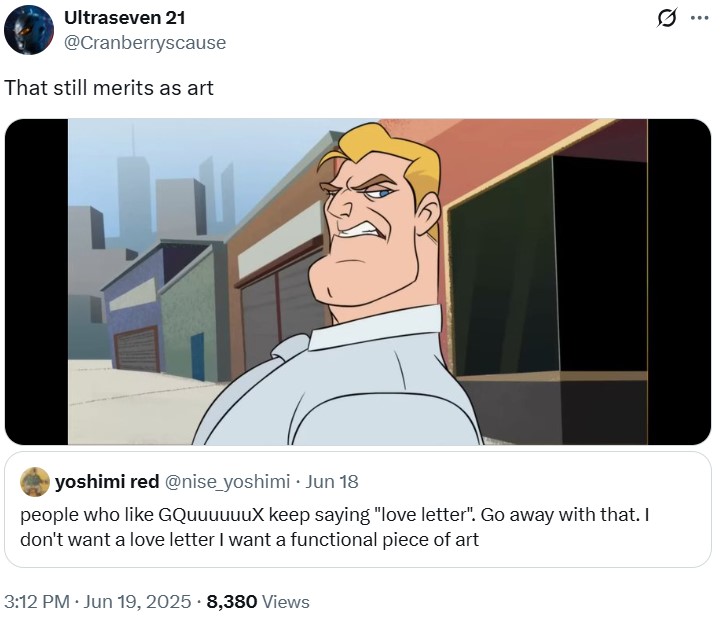The image size is (721, 620).
Task: Click Ultraseven 21's profile avatar
Action: [x=28, y=30]
